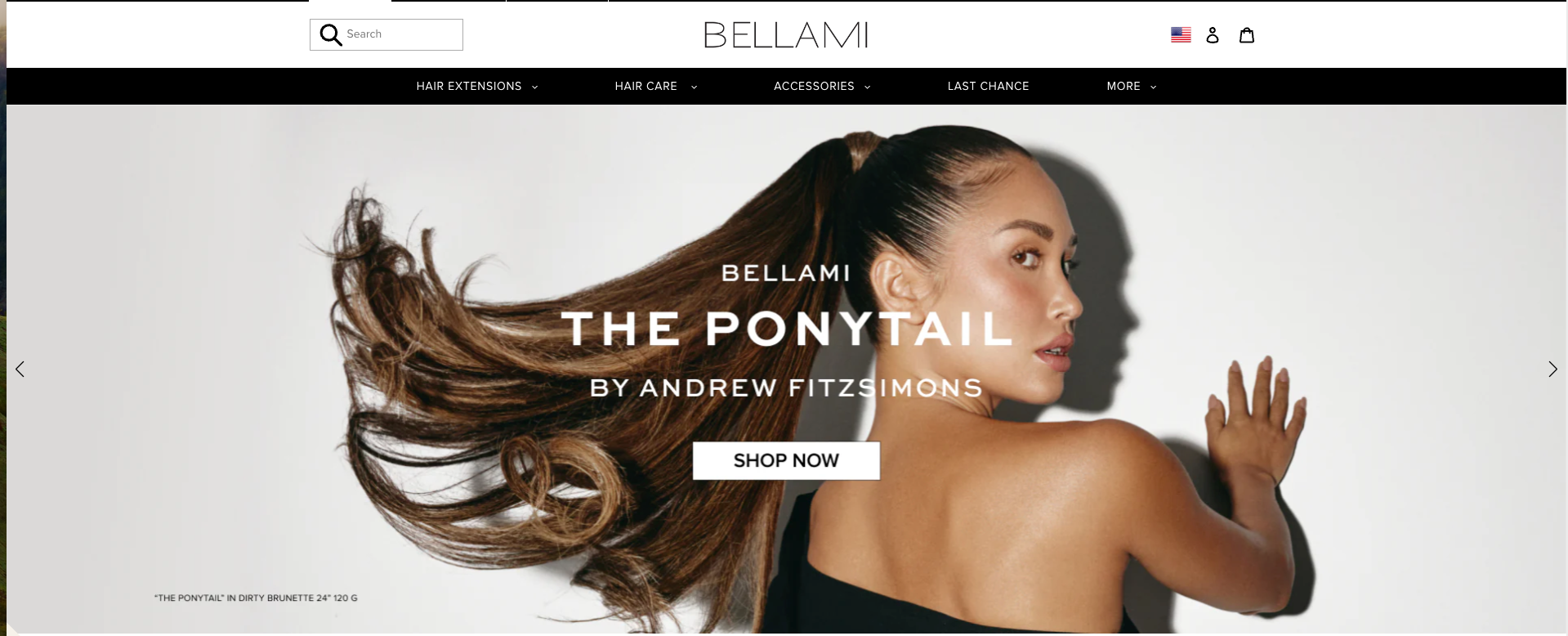Advance carousel with right arrow
Image resolution: width=1568 pixels, height=636 pixels.
click(1552, 369)
